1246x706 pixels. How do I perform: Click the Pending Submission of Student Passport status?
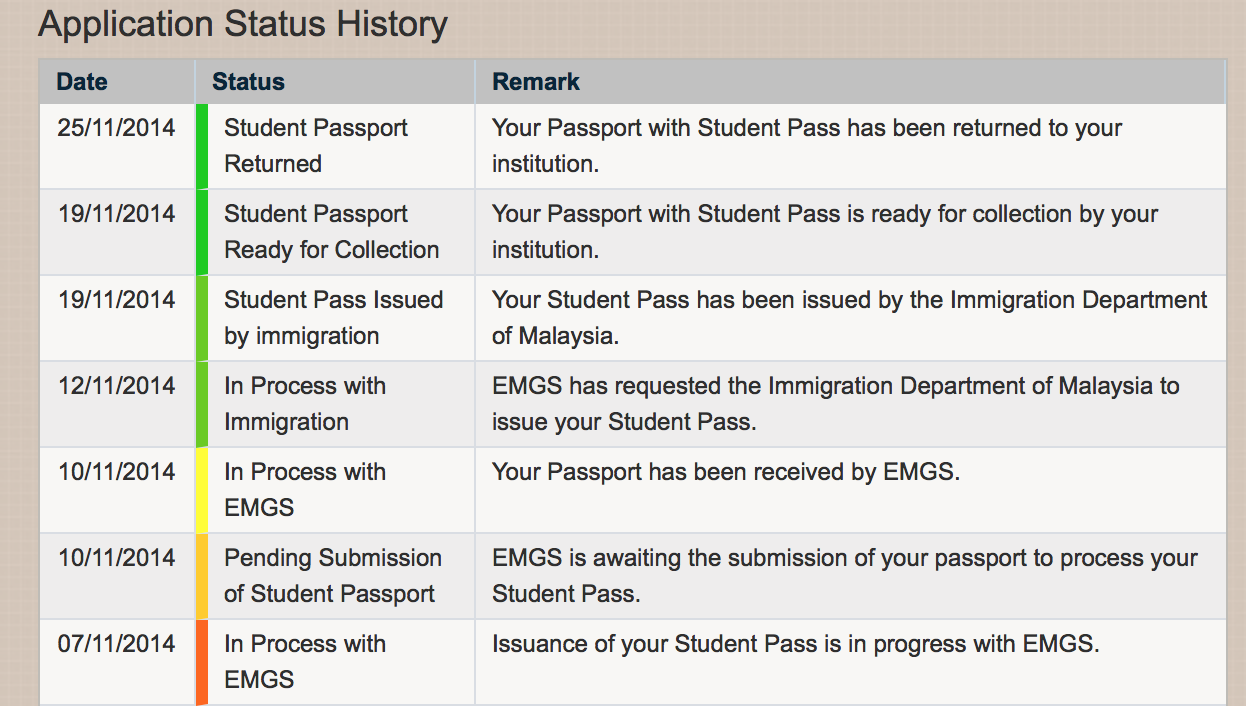pos(333,576)
